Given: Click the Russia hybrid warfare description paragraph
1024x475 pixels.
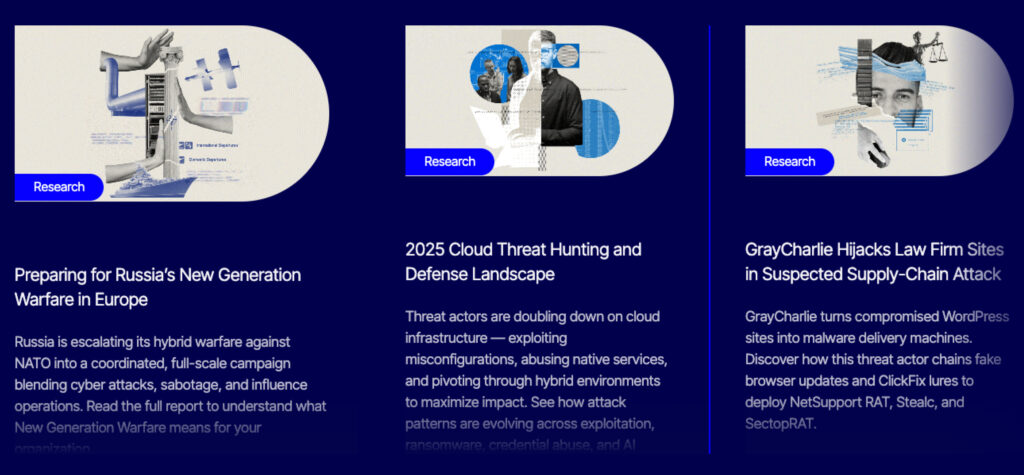Looking at the screenshot, I should pyautogui.click(x=170, y=385).
